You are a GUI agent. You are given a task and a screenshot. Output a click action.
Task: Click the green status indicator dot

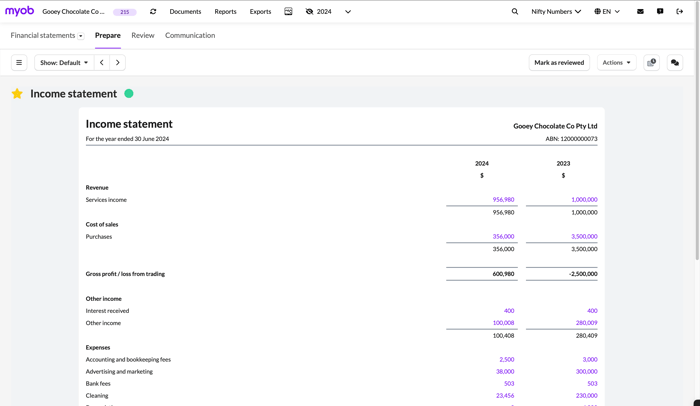point(129,93)
